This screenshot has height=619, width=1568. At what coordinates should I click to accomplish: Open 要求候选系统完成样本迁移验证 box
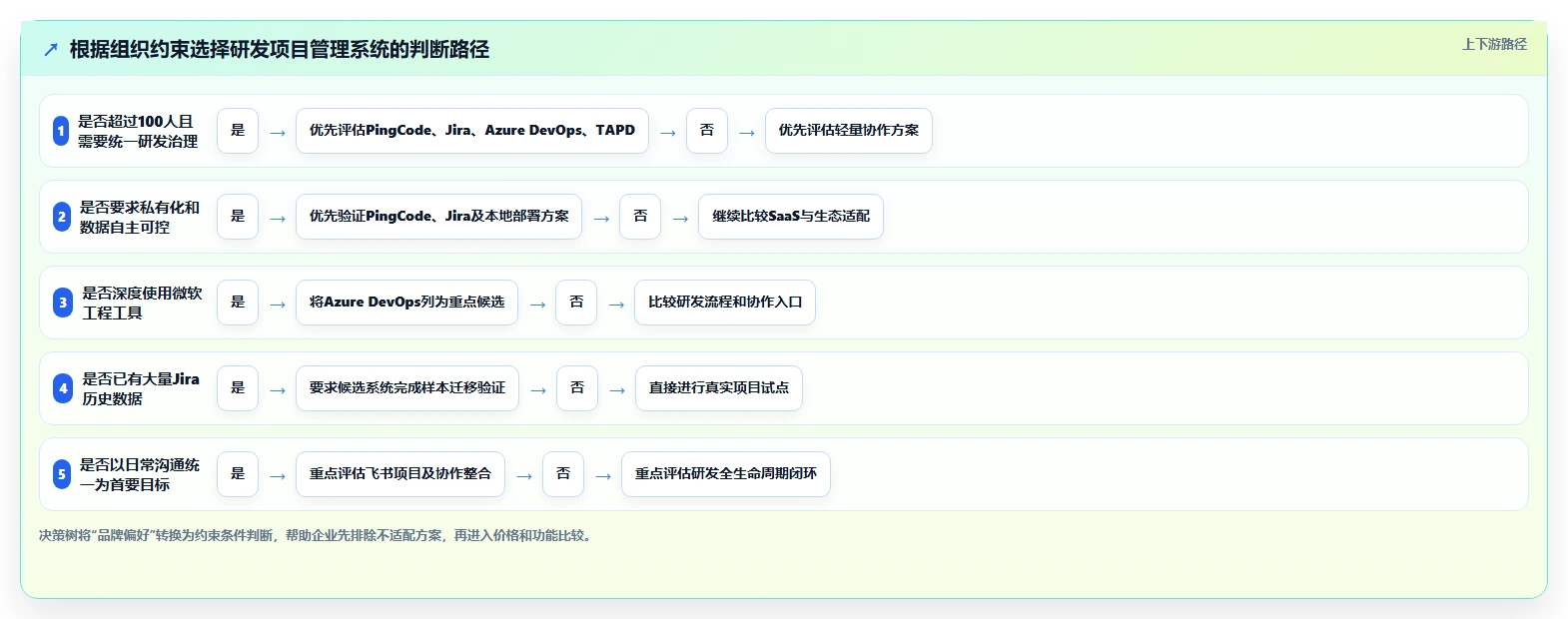[x=407, y=388]
